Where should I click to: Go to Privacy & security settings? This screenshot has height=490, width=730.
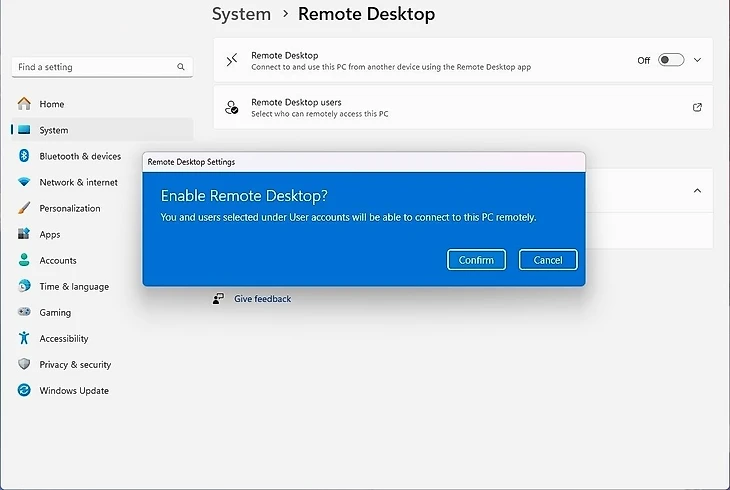[x=102, y=364]
